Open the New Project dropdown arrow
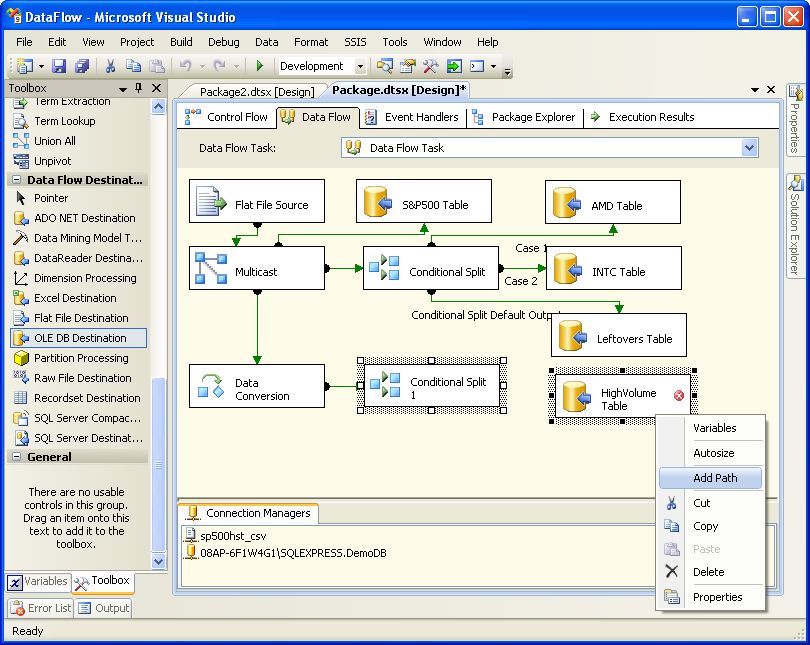 [x=41, y=67]
